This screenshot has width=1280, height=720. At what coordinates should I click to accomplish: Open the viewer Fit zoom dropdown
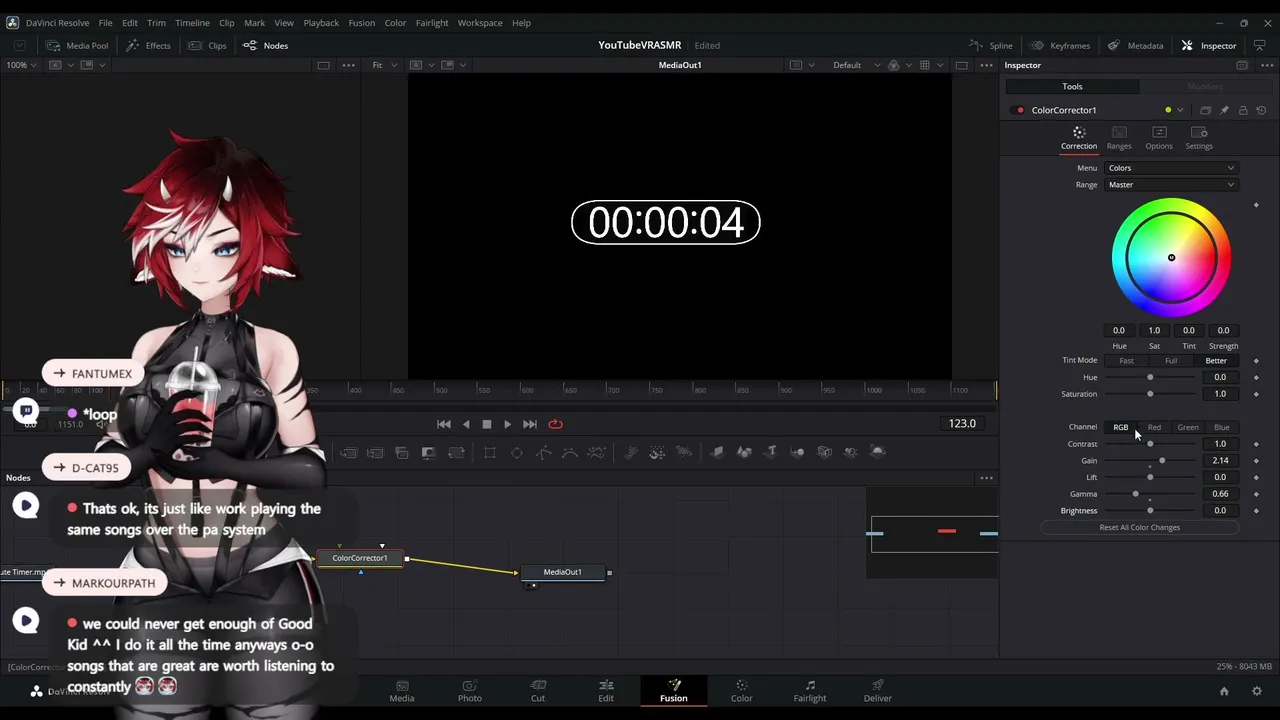pyautogui.click(x=383, y=65)
